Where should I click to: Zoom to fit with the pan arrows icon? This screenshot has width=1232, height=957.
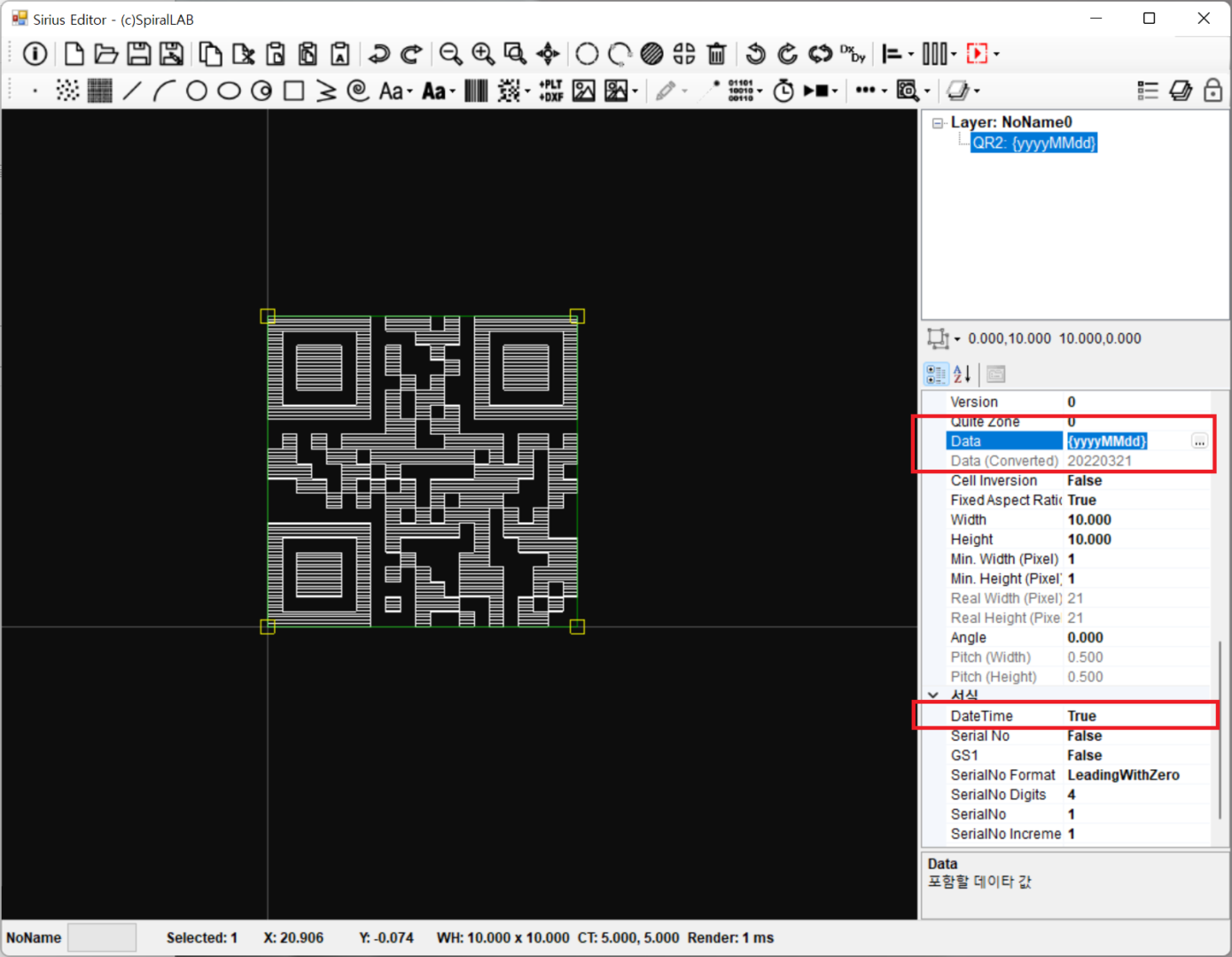click(x=549, y=54)
